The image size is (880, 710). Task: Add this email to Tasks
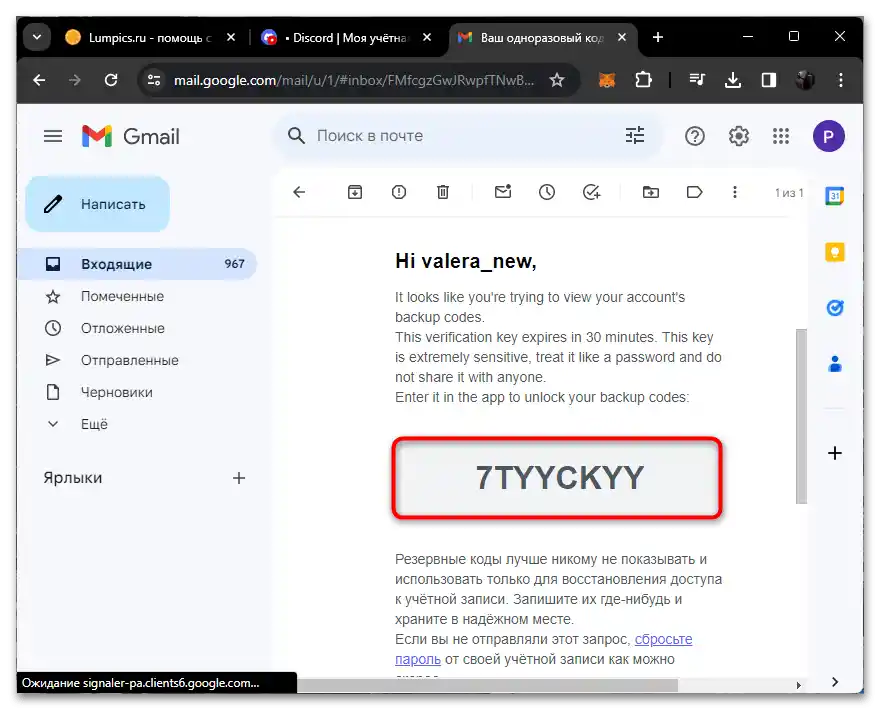point(592,193)
